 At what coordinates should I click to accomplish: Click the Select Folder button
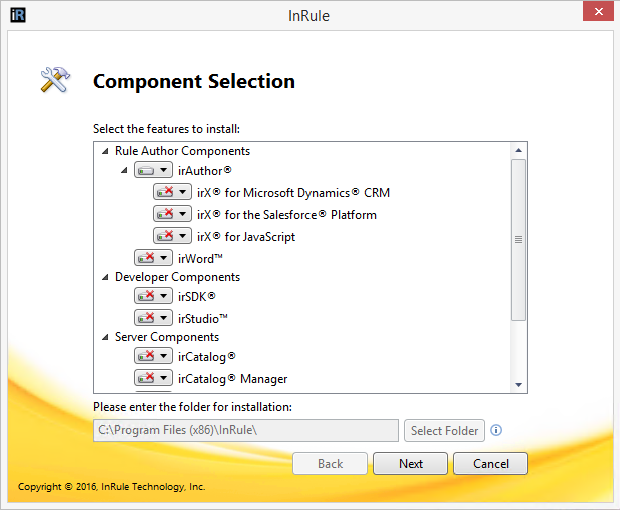pos(444,431)
